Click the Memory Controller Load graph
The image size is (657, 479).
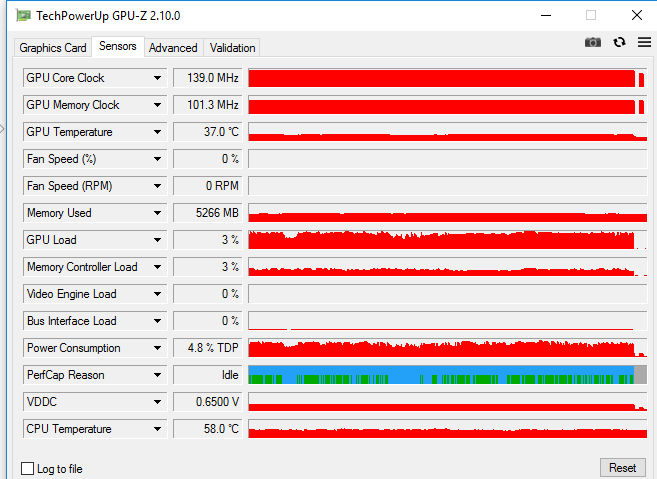coord(447,267)
